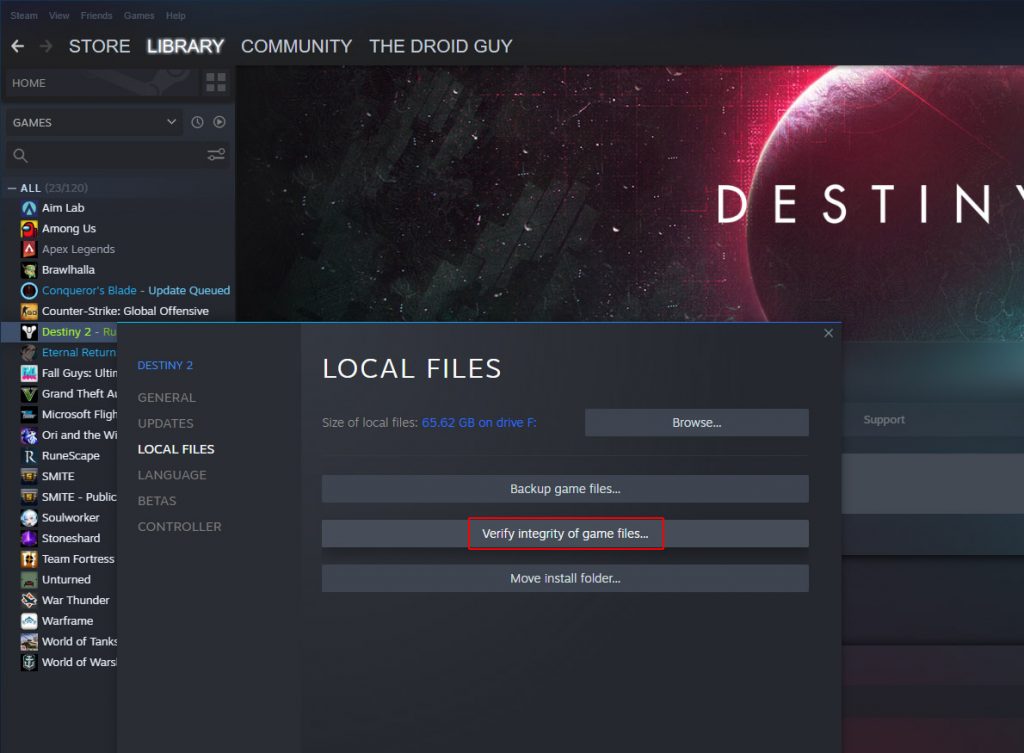The image size is (1024, 753).
Task: Click the Soulworker game icon
Action: click(29, 518)
